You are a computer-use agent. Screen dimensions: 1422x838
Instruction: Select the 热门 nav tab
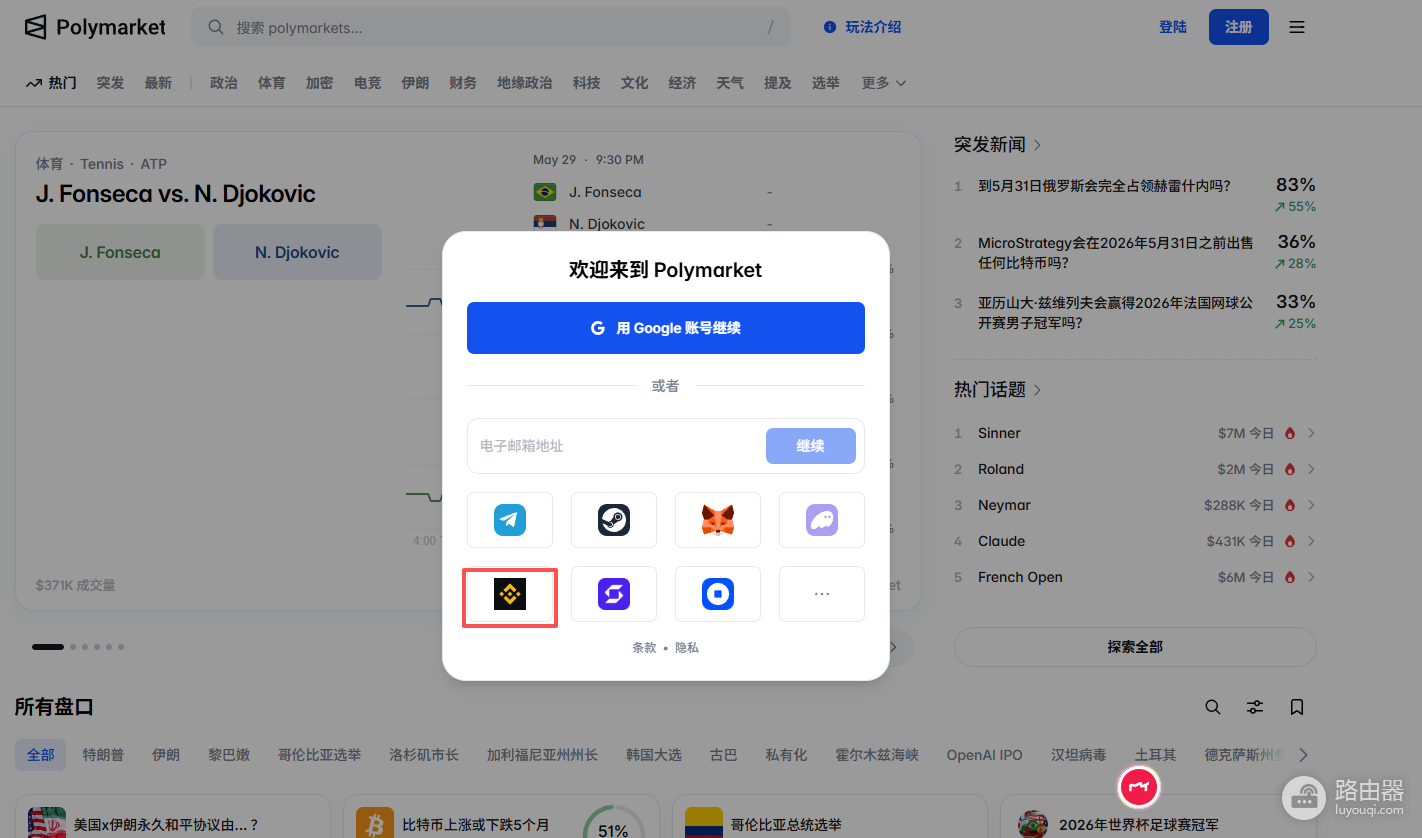(x=51, y=83)
